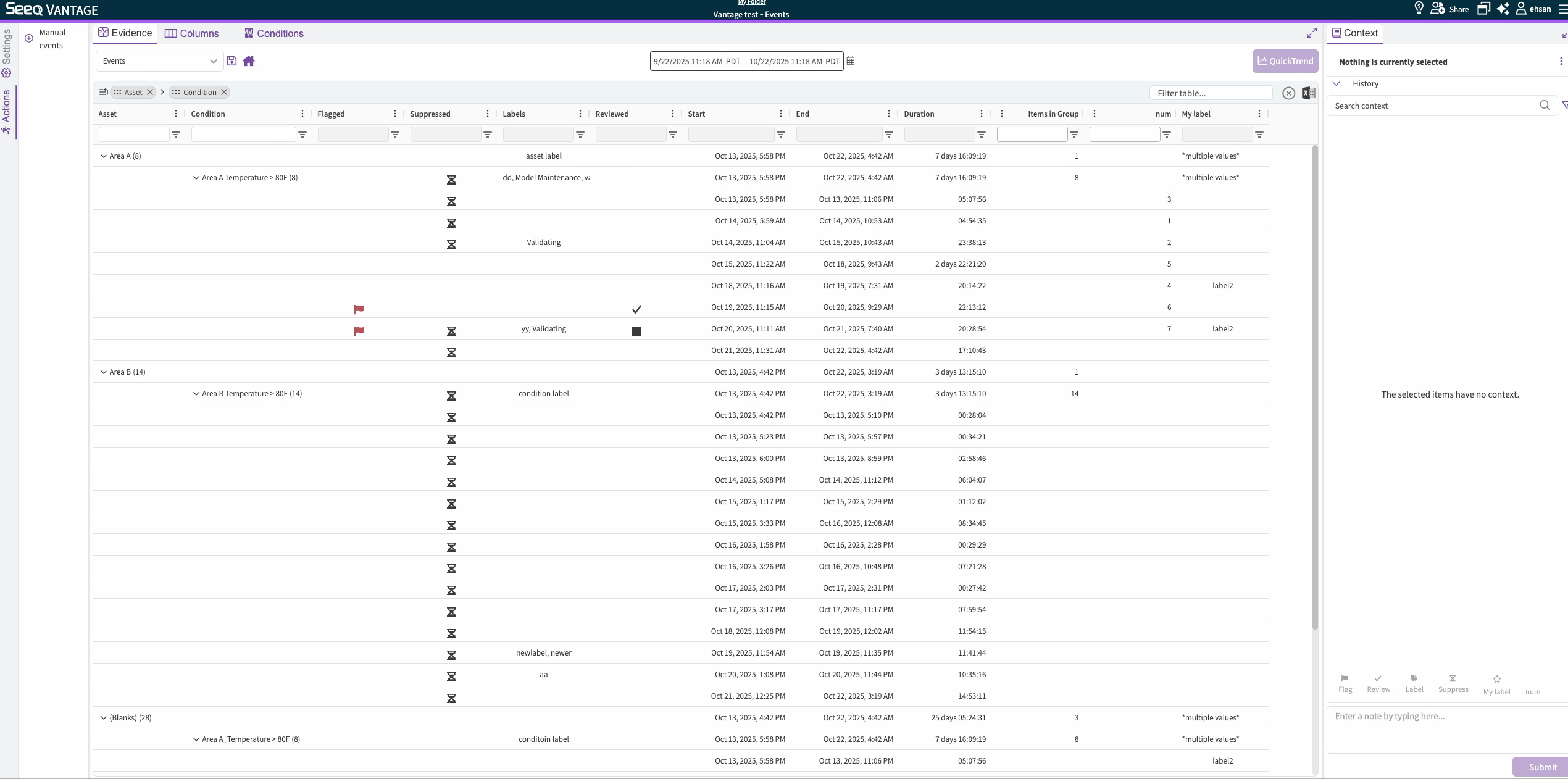Toggle the Reviewed checkmark for Oct 19 event
Screen dimensions: 1568x779
pyautogui.click(x=636, y=310)
